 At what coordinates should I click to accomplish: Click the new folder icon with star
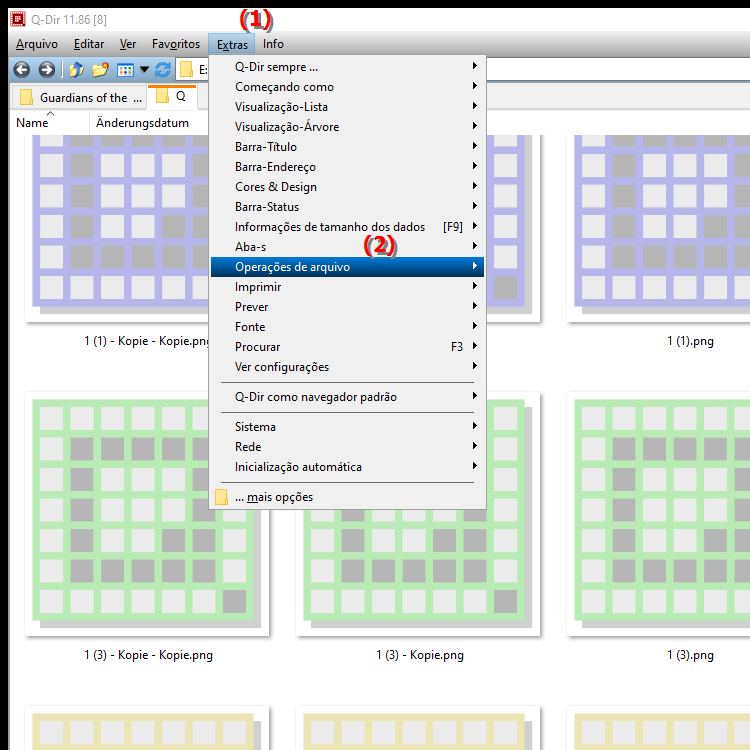pos(100,70)
